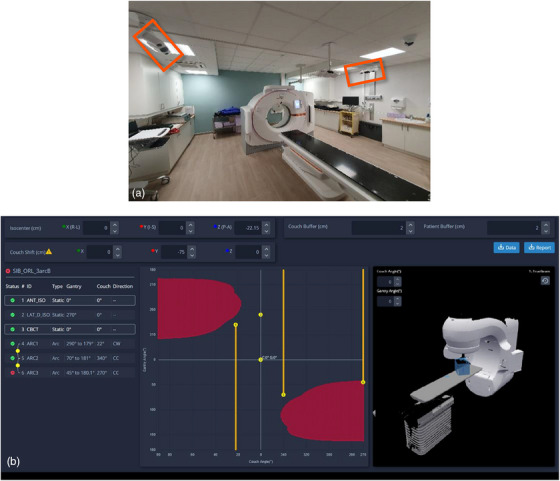Select the ARC3 beam row
This screenshot has width=560, height=481.
tap(70, 372)
